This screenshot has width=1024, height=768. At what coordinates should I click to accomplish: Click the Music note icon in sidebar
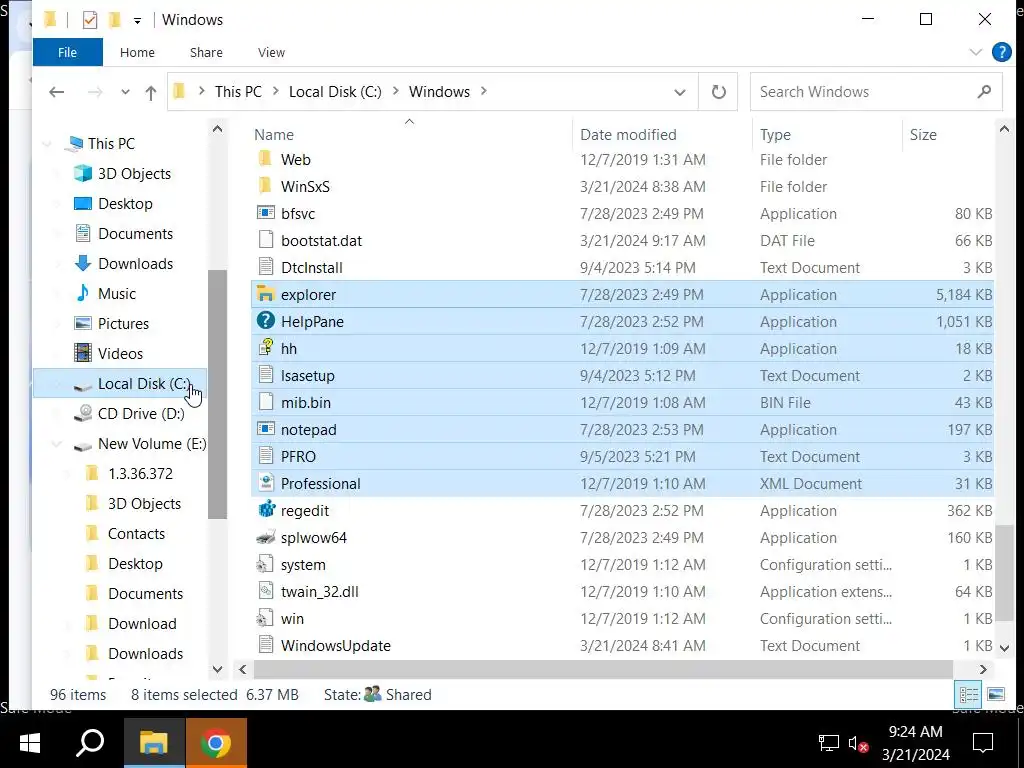83,293
